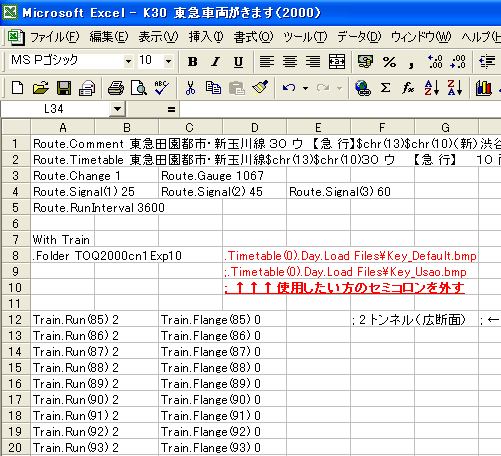The image size is (501, 456).
Task: Open the ファイル(F) menu
Action: 55,37
